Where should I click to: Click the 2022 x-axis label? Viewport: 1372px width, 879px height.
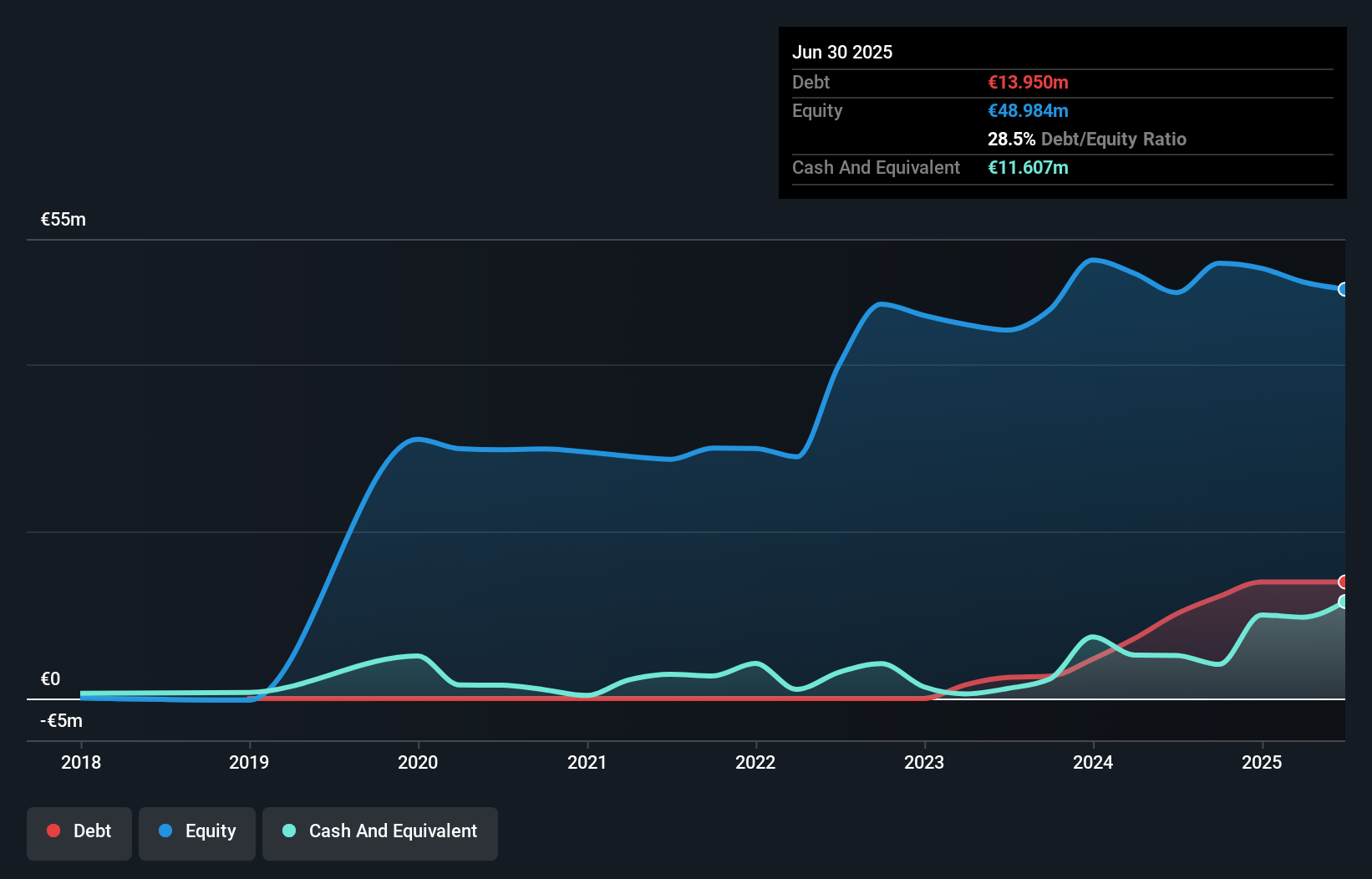(x=755, y=762)
